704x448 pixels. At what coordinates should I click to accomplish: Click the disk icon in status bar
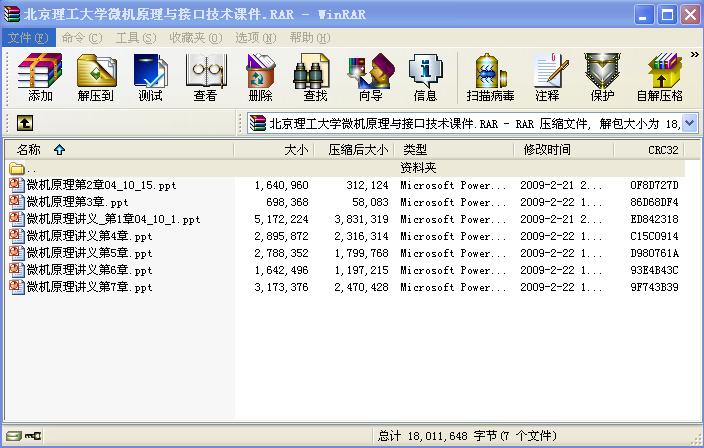point(13,435)
